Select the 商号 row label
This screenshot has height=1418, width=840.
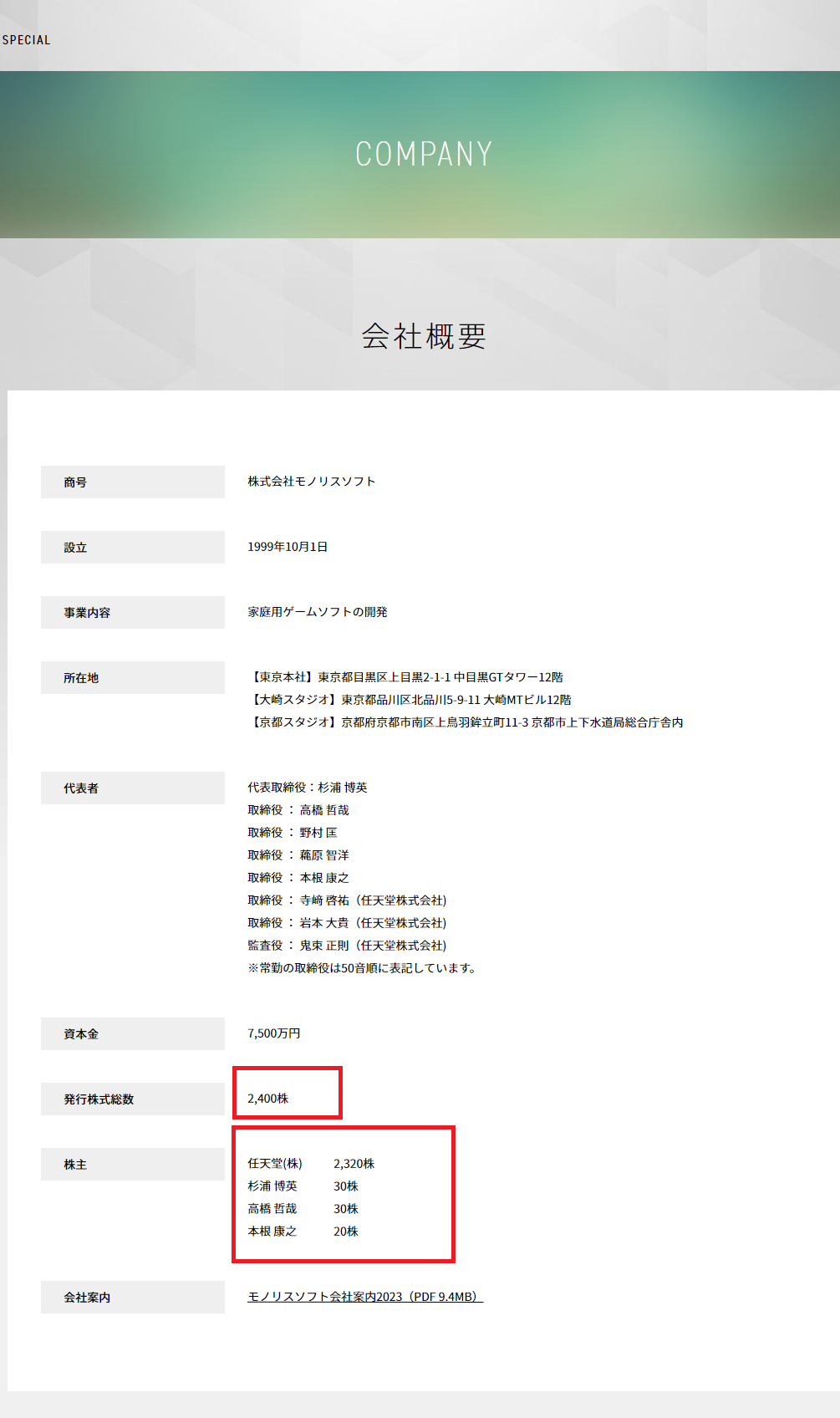133,482
